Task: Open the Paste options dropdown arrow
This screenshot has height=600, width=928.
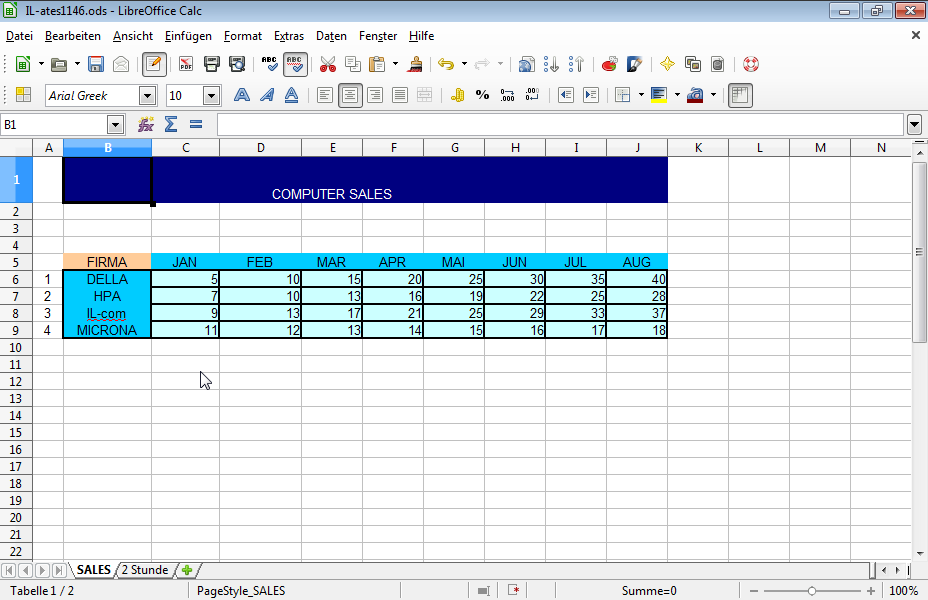Action: pos(395,64)
